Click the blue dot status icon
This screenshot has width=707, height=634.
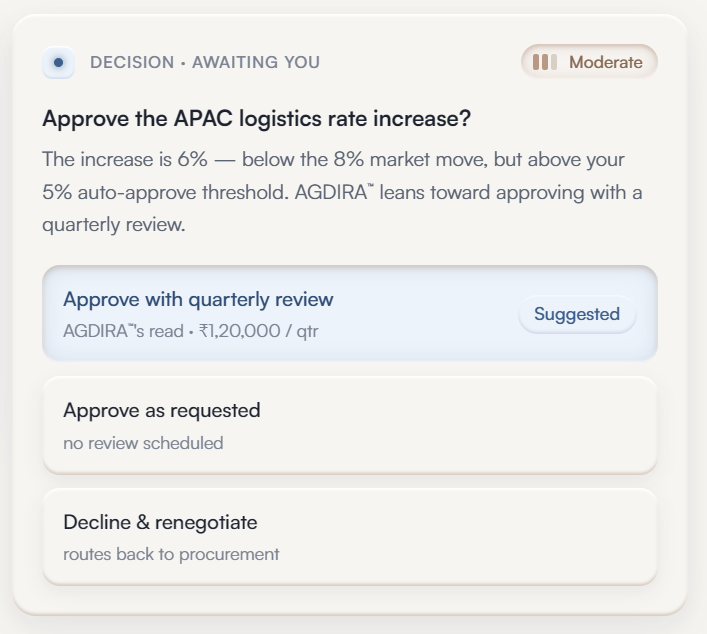click(x=59, y=62)
